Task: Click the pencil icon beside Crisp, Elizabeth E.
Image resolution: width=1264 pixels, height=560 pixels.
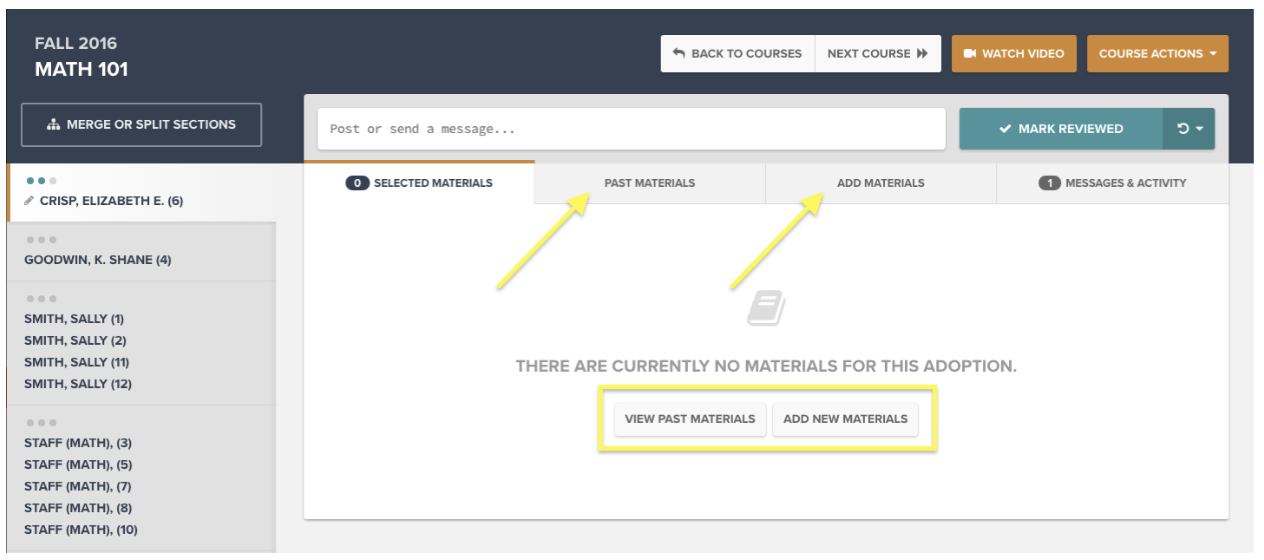Action: click(x=29, y=201)
